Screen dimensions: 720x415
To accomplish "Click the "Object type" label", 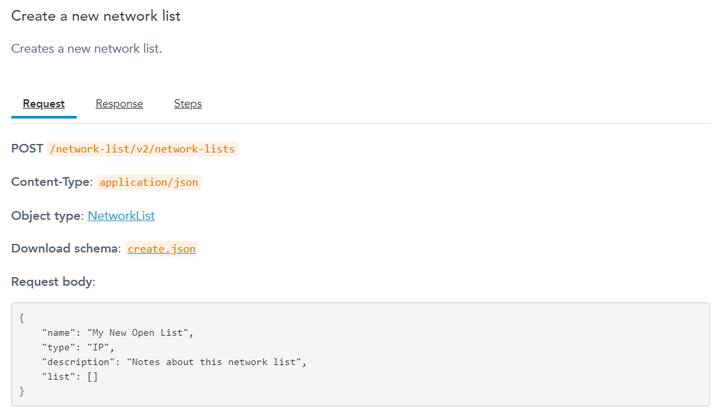I will 47,215.
